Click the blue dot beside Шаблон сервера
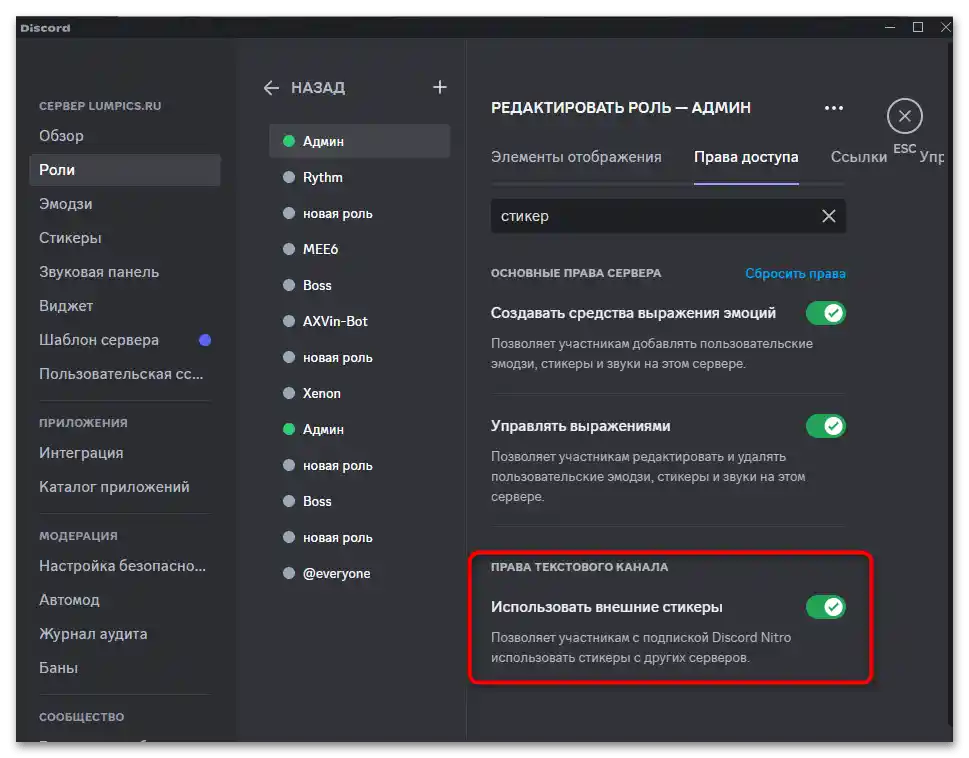Viewport: 969px width, 758px height. point(205,340)
